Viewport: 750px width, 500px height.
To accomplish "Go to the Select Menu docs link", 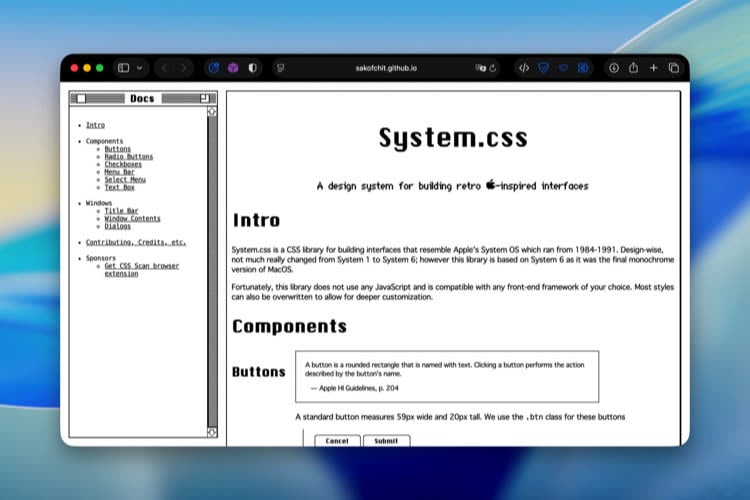I will 125,179.
